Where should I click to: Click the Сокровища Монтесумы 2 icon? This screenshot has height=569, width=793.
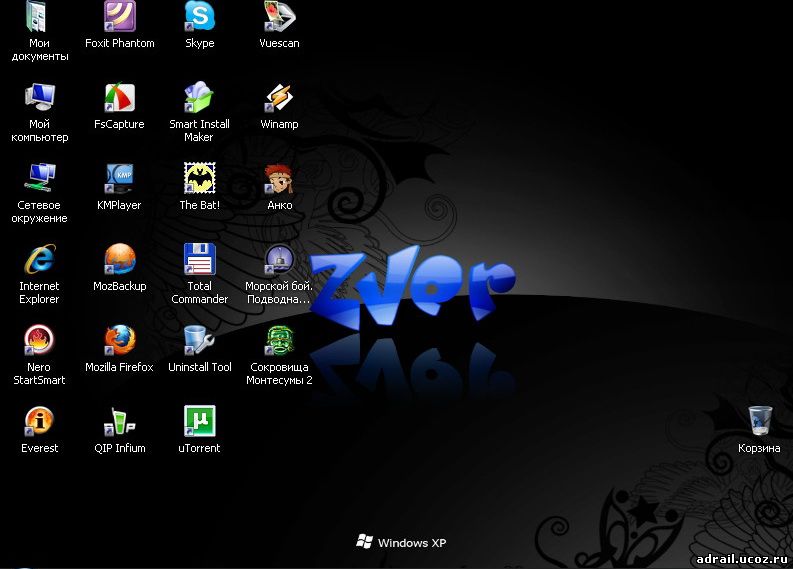pos(279,340)
